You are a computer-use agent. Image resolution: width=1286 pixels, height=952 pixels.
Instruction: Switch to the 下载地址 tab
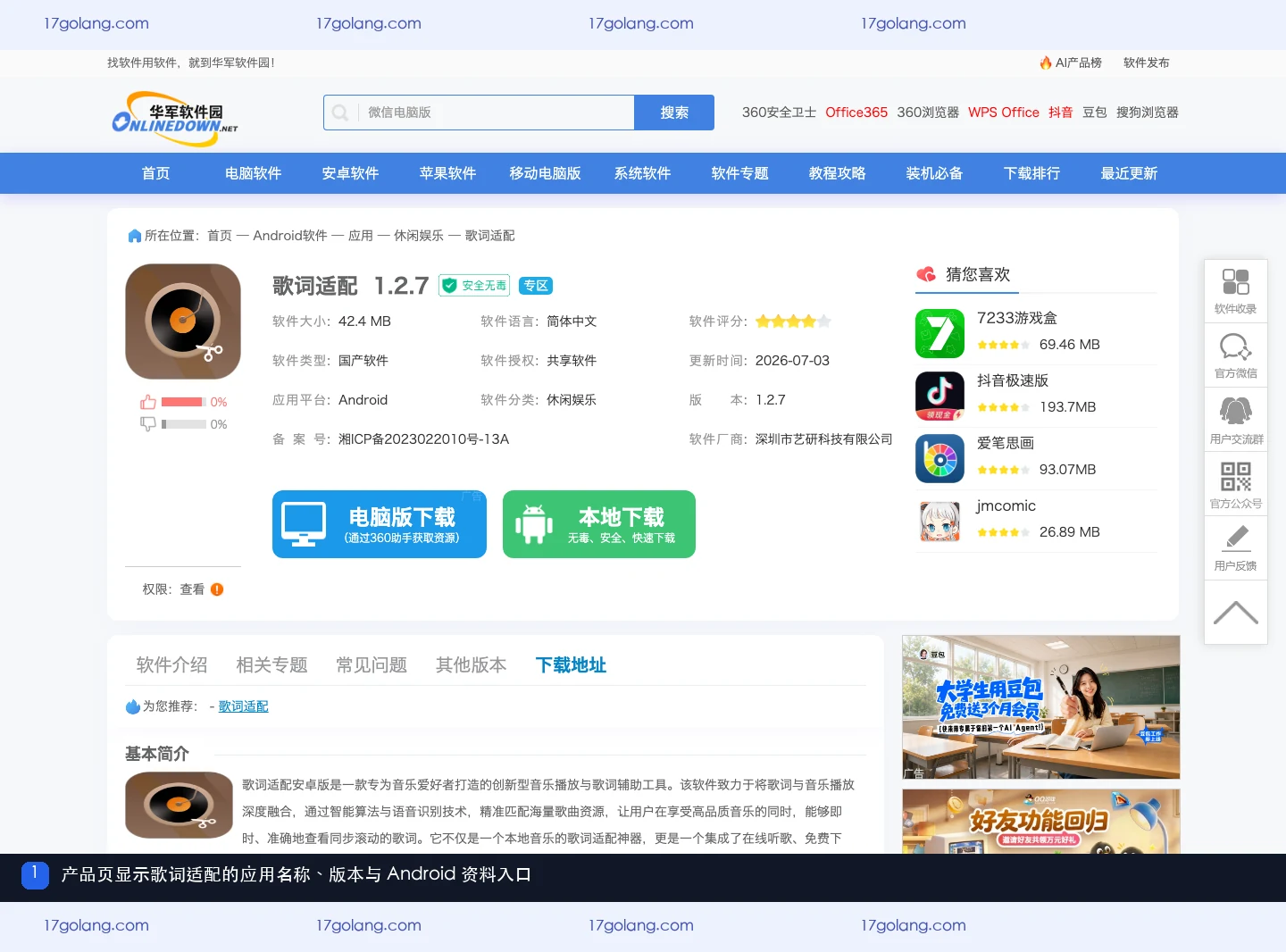point(572,665)
